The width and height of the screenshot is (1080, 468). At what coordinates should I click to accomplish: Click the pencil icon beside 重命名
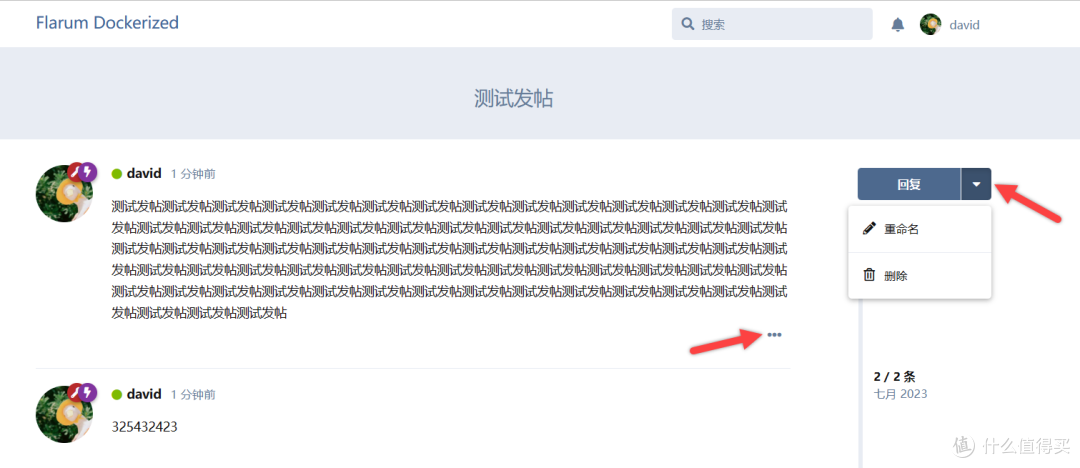869,229
